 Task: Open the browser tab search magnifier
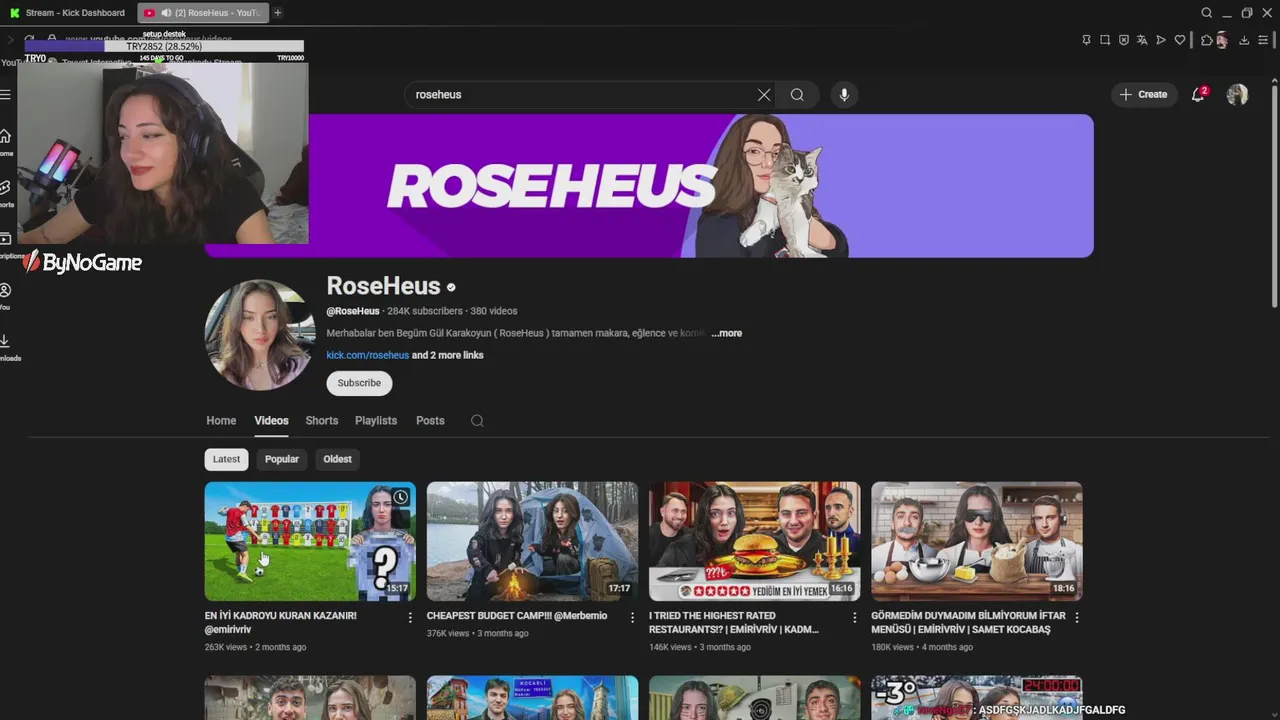pyautogui.click(x=1207, y=13)
